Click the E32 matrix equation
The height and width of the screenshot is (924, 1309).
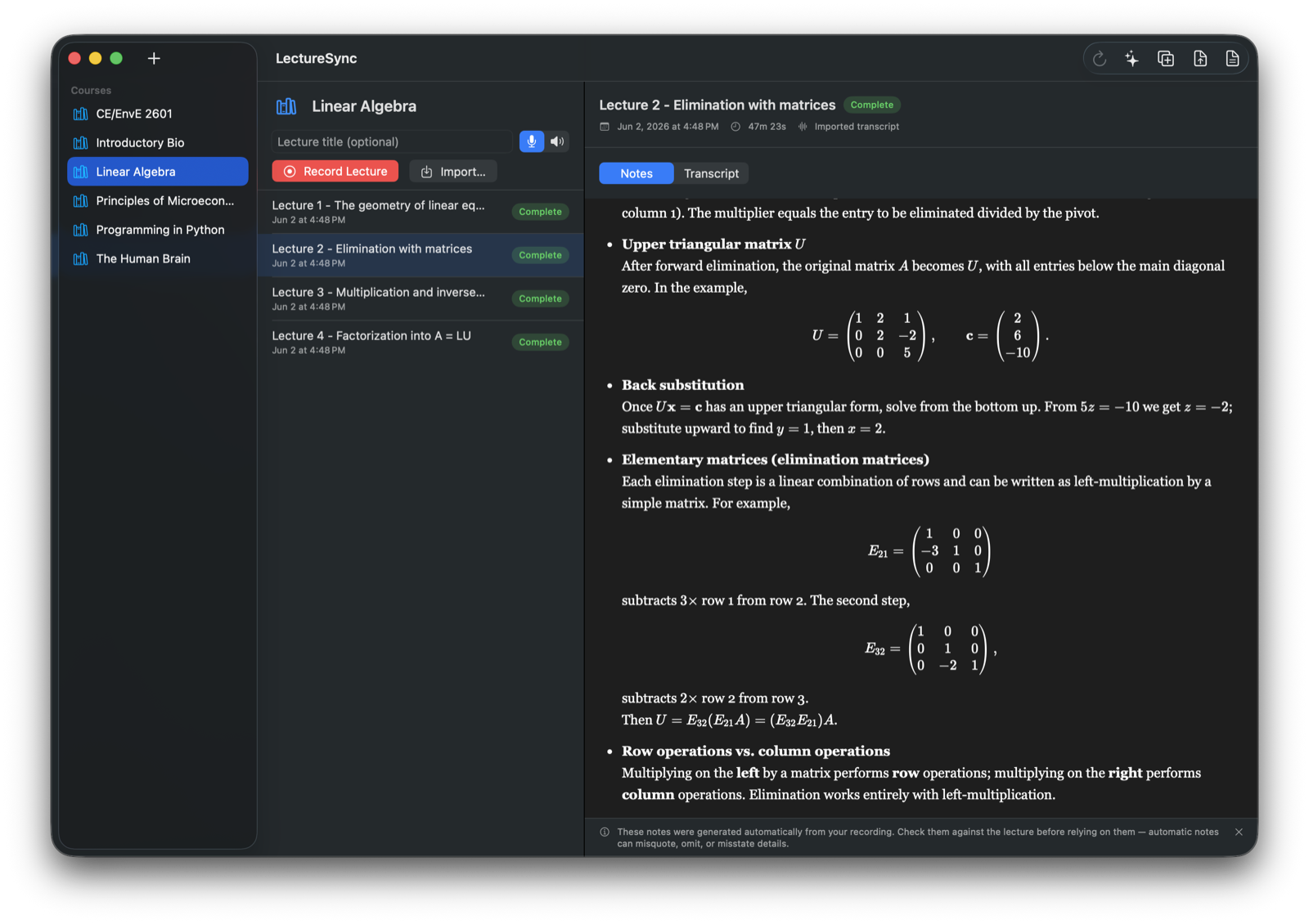930,648
